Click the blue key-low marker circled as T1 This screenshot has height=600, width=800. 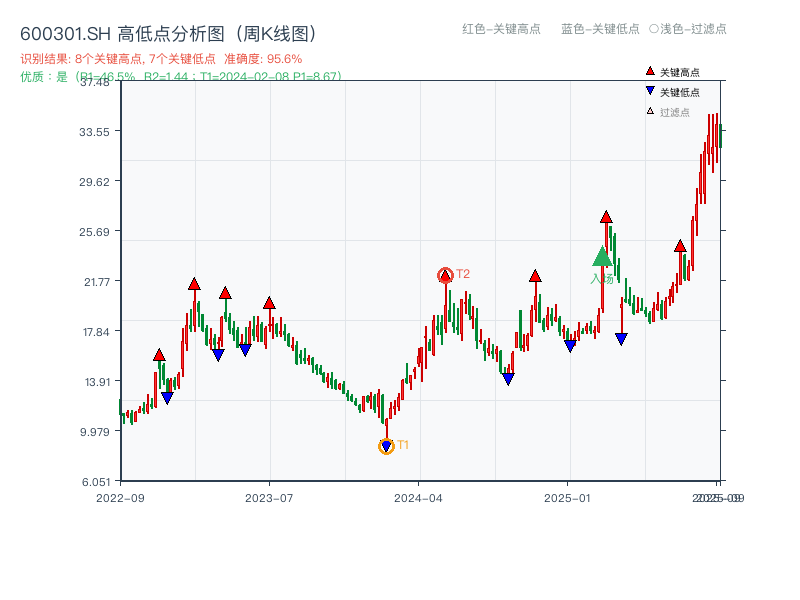point(386,446)
